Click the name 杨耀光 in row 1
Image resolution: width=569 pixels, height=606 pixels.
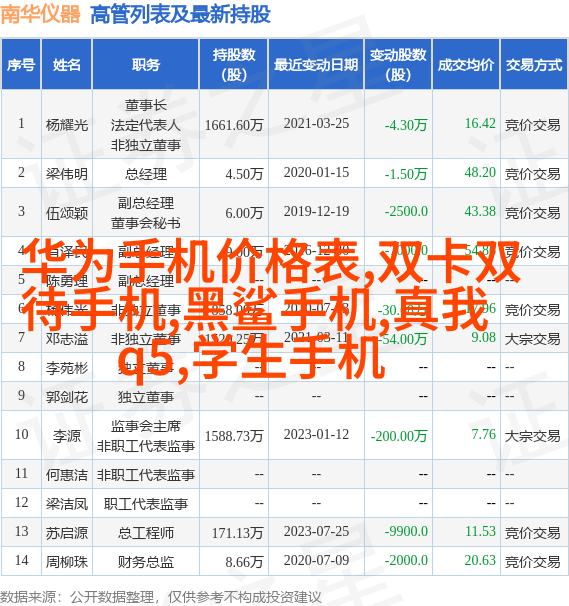67,125
